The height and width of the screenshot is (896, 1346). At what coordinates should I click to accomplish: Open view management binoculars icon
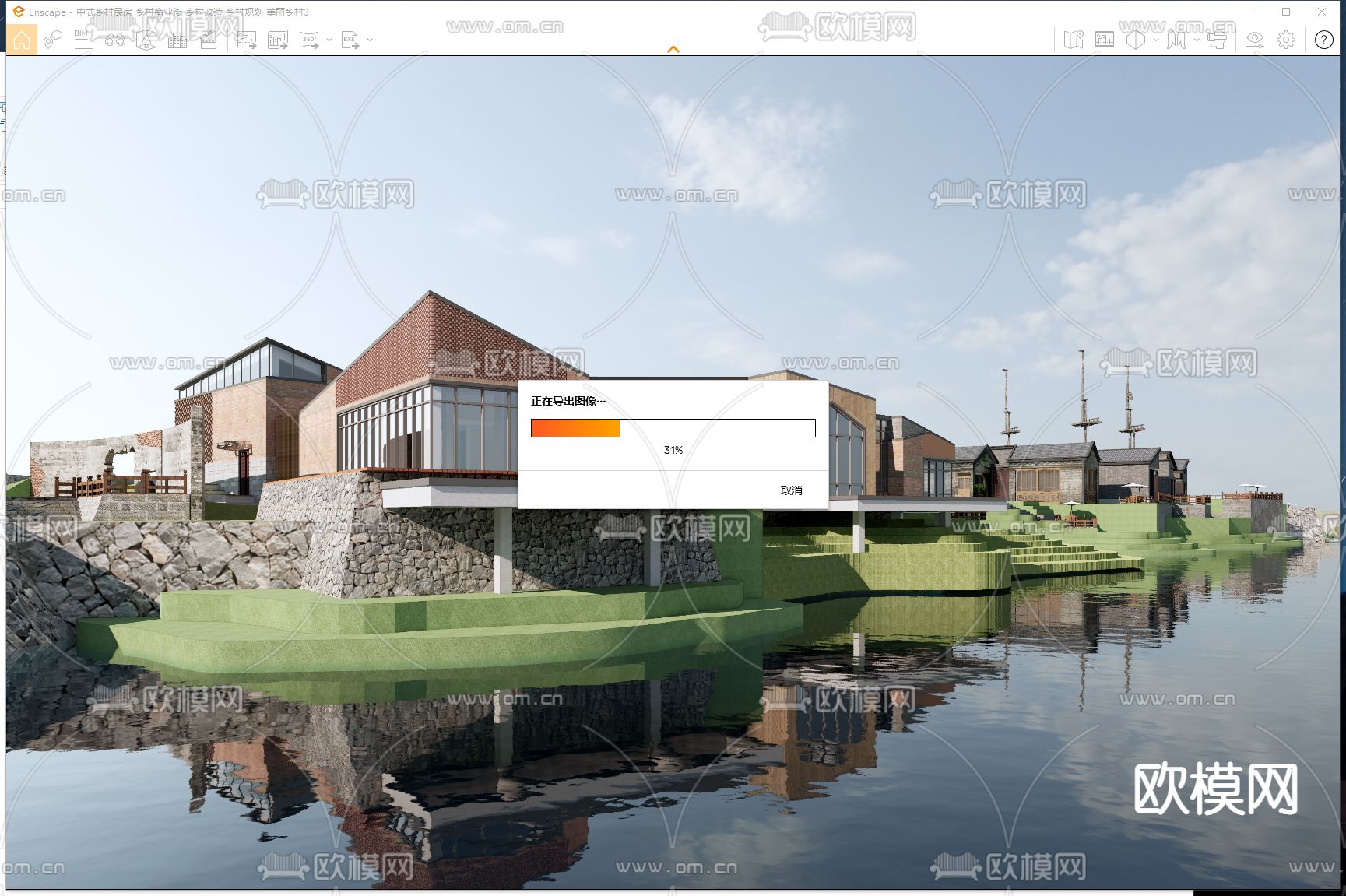point(115,40)
